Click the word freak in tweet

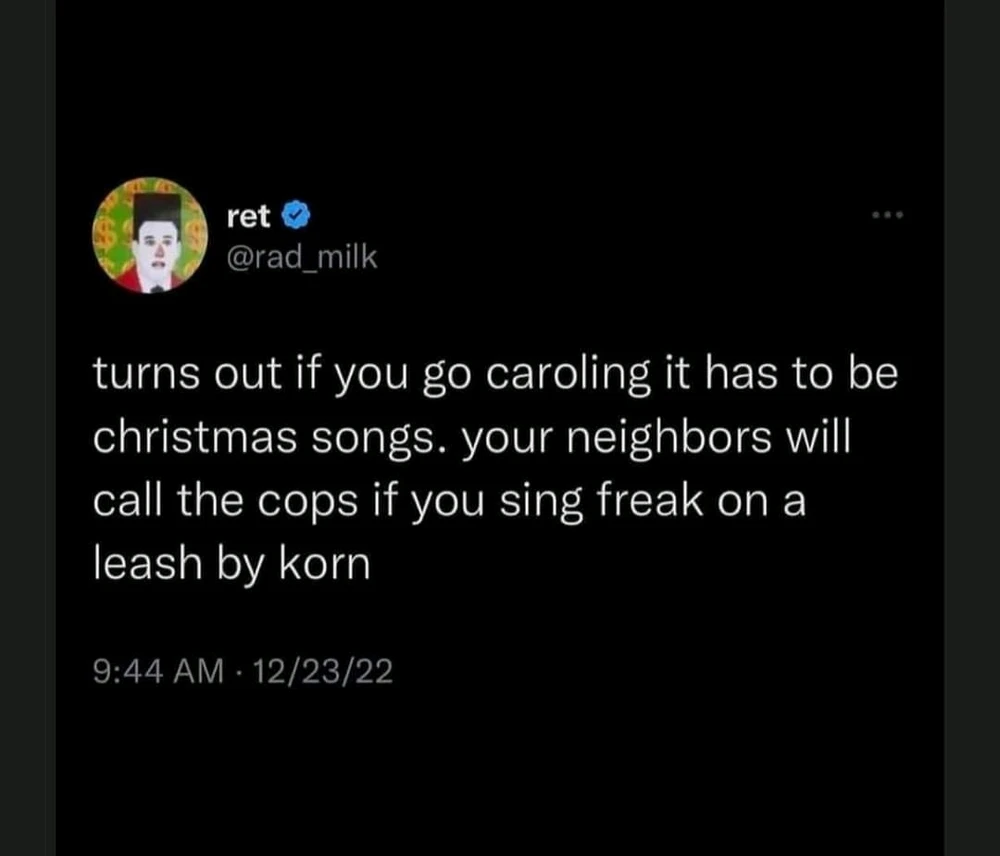[651, 500]
